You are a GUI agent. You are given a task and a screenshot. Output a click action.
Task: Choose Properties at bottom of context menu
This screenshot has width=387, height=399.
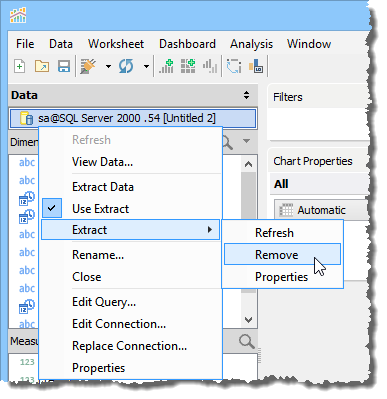[130, 368]
